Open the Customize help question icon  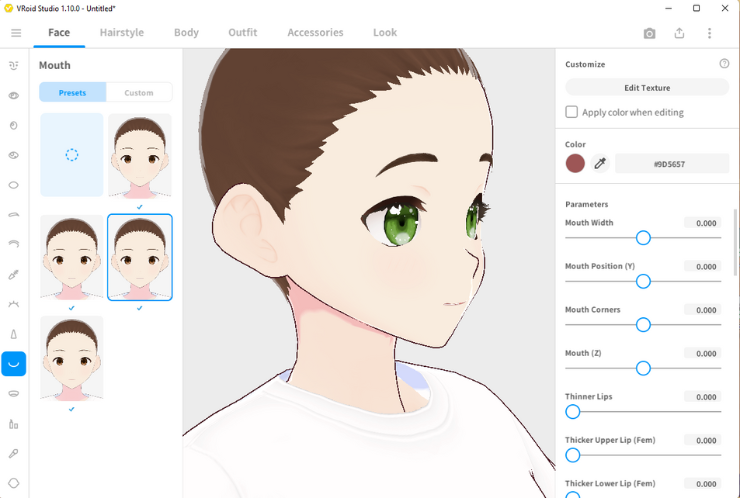click(x=724, y=64)
